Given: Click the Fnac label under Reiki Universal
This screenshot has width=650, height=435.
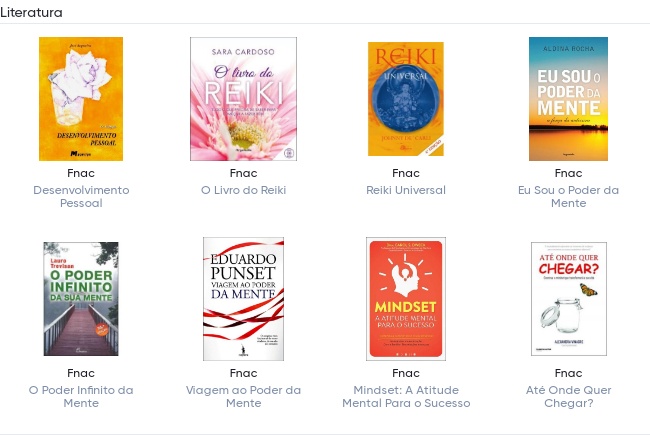Looking at the screenshot, I should pos(406,173).
